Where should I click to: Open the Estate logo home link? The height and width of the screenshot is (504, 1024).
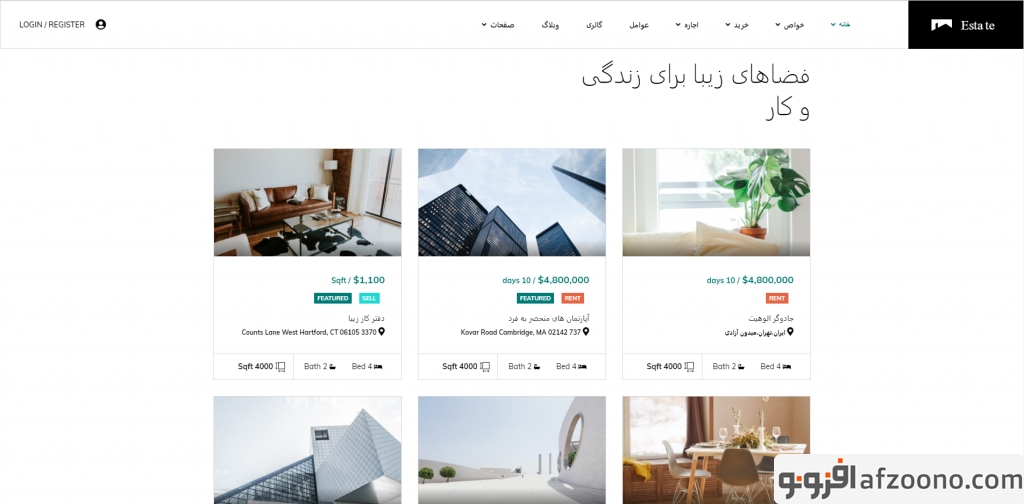[x=963, y=25]
